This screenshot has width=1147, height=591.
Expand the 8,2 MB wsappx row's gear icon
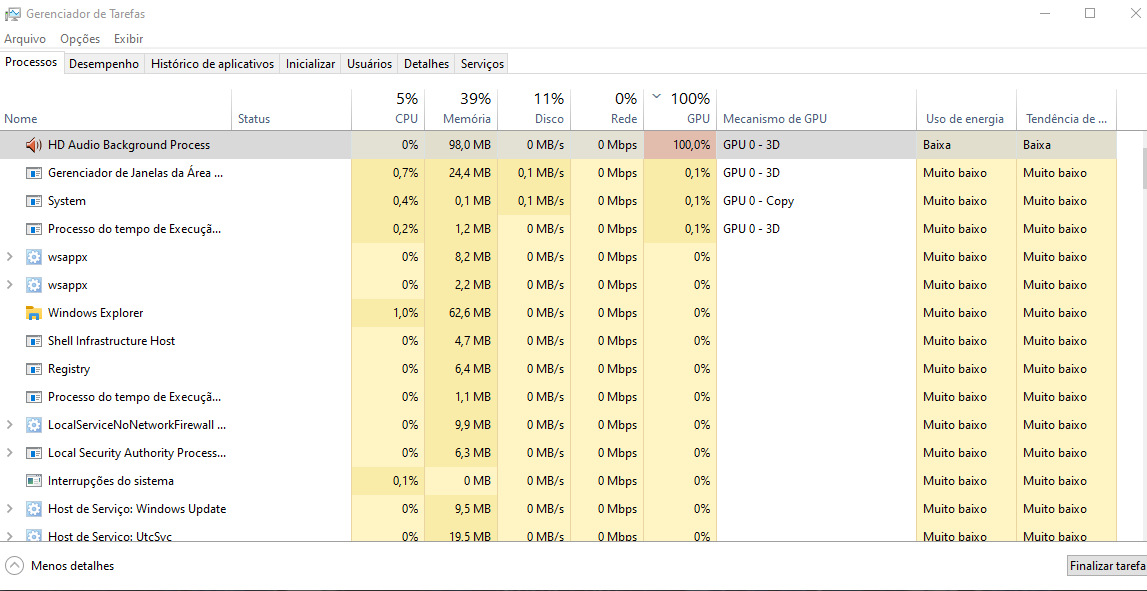[34, 257]
